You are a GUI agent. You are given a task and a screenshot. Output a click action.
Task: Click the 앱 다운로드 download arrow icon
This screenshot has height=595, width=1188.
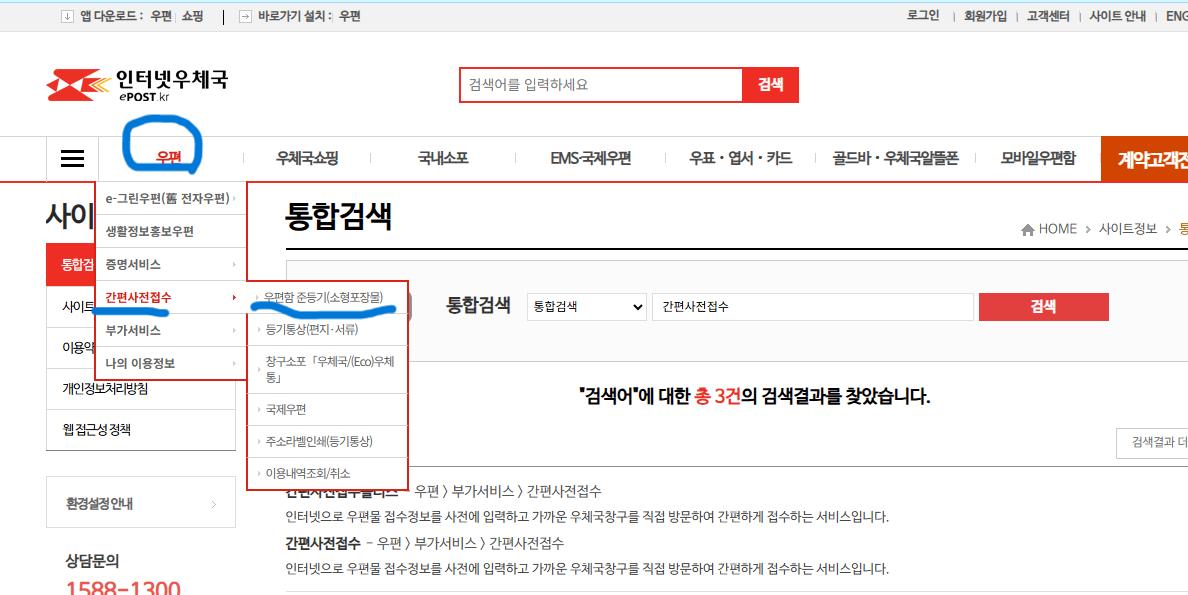pos(67,16)
